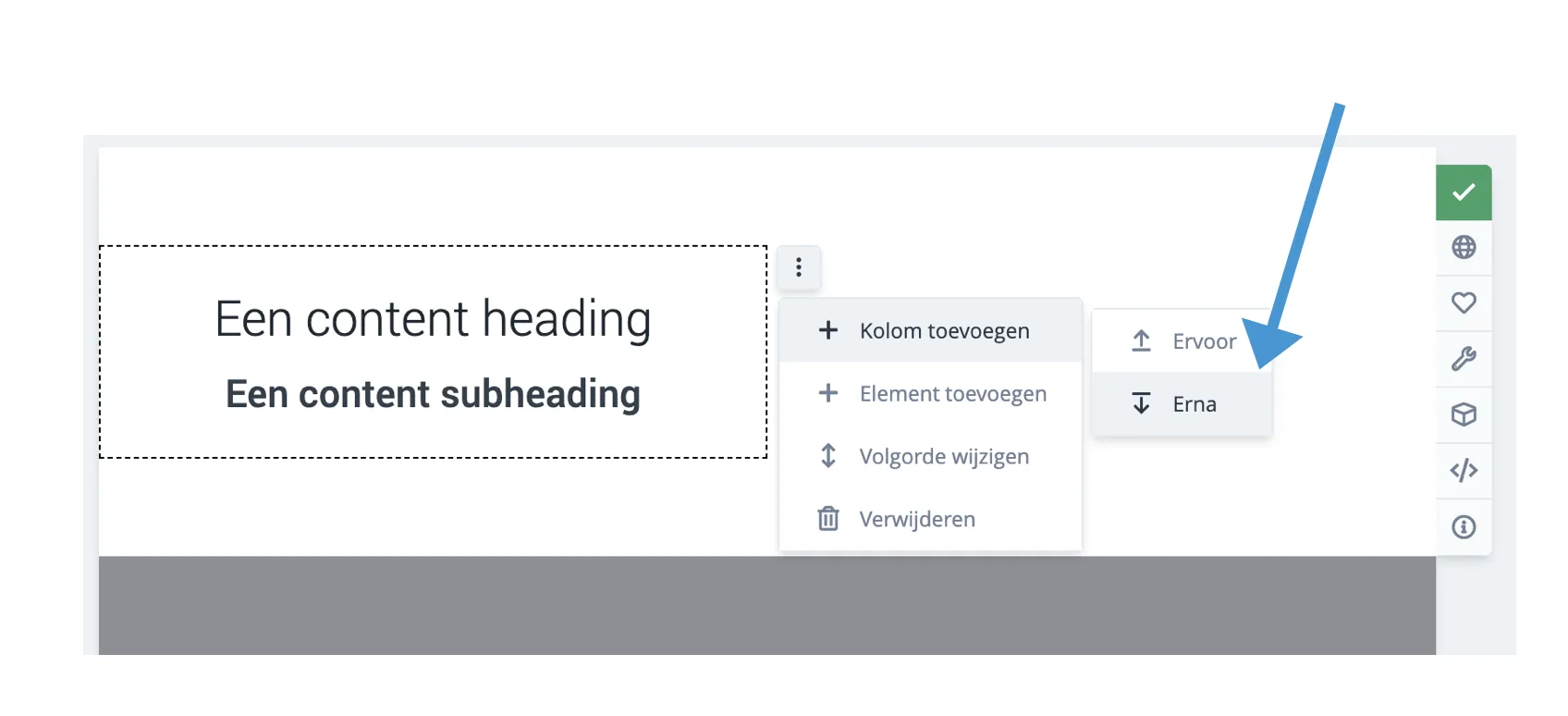This screenshot has height=716, width=1568.
Task: Select the 'Een content subheading' text
Action: coord(433,393)
